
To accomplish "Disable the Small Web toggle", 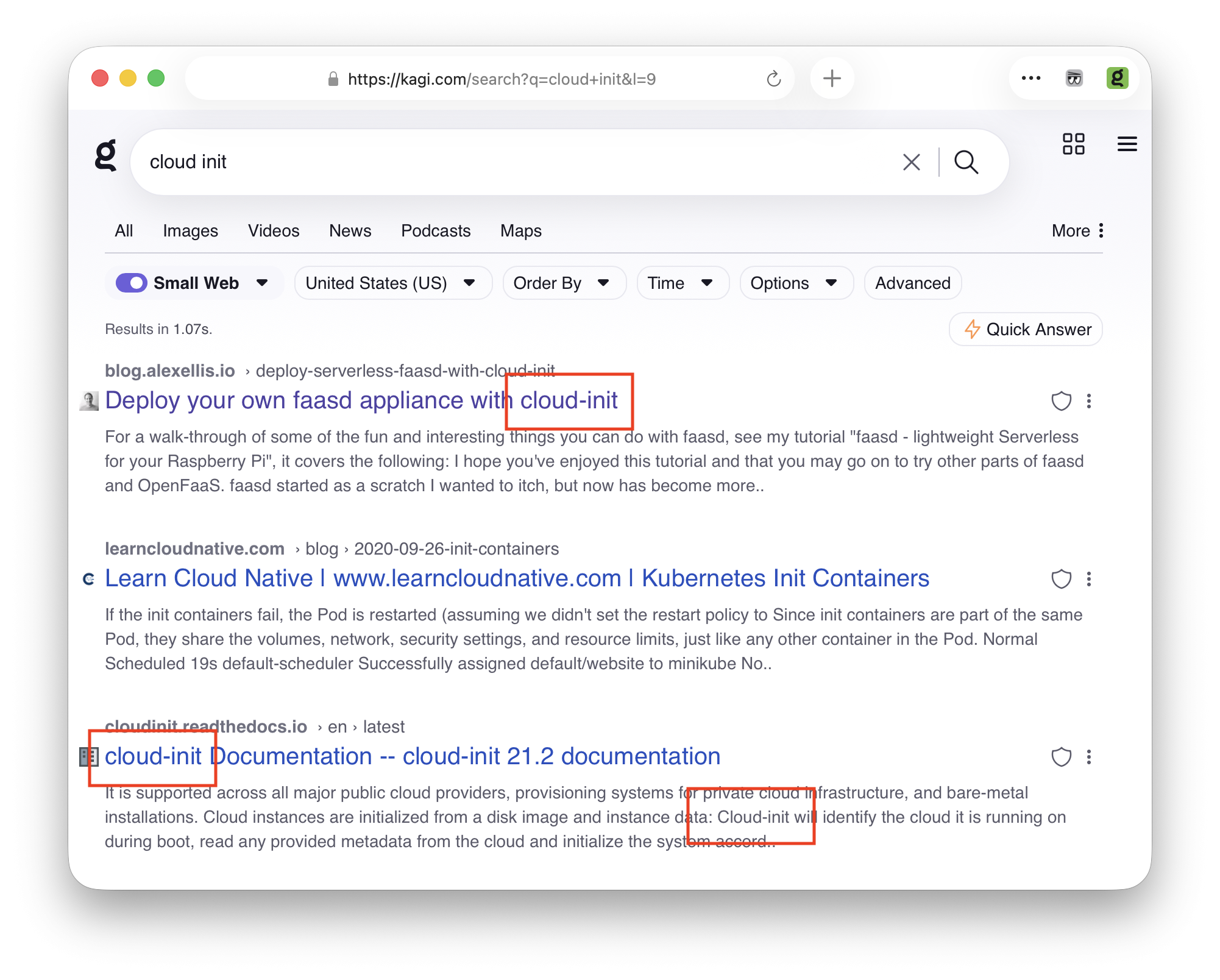I will [131, 283].
